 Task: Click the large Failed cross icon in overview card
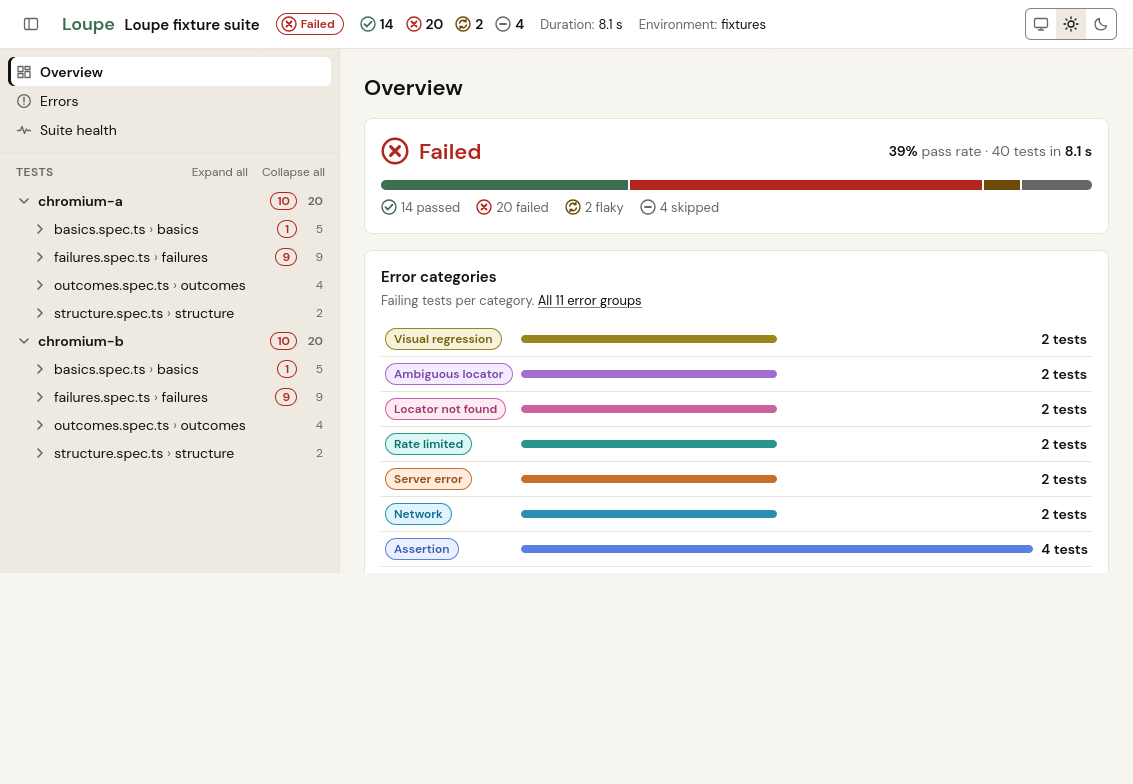click(395, 152)
